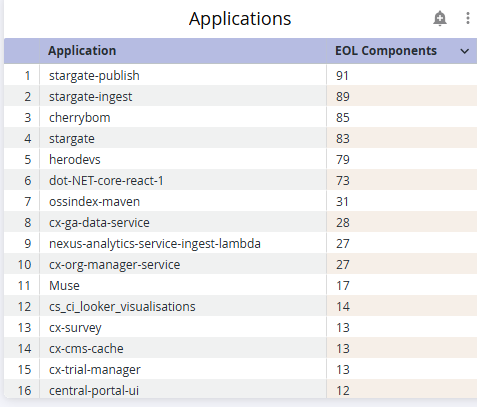Viewport: 477px width, 407px height.
Task: Open the tile three-dot actions menu
Action: pos(468,18)
